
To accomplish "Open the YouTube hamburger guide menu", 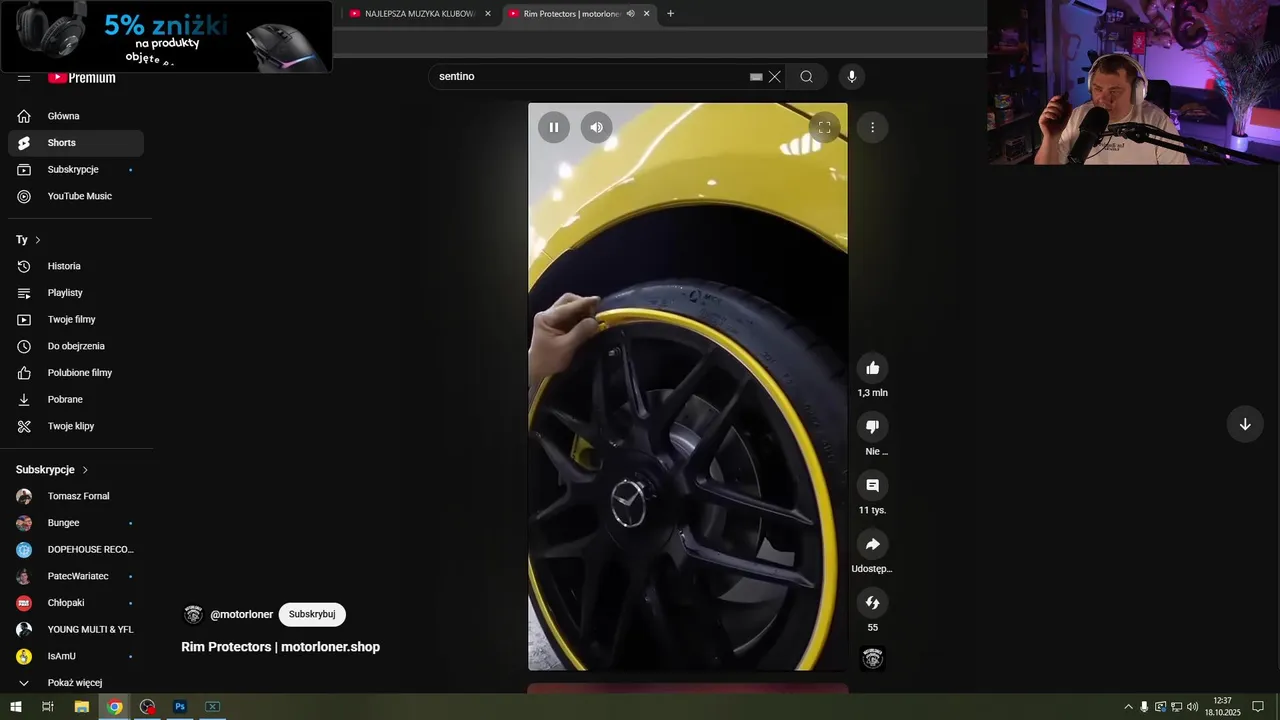I will 23,77.
